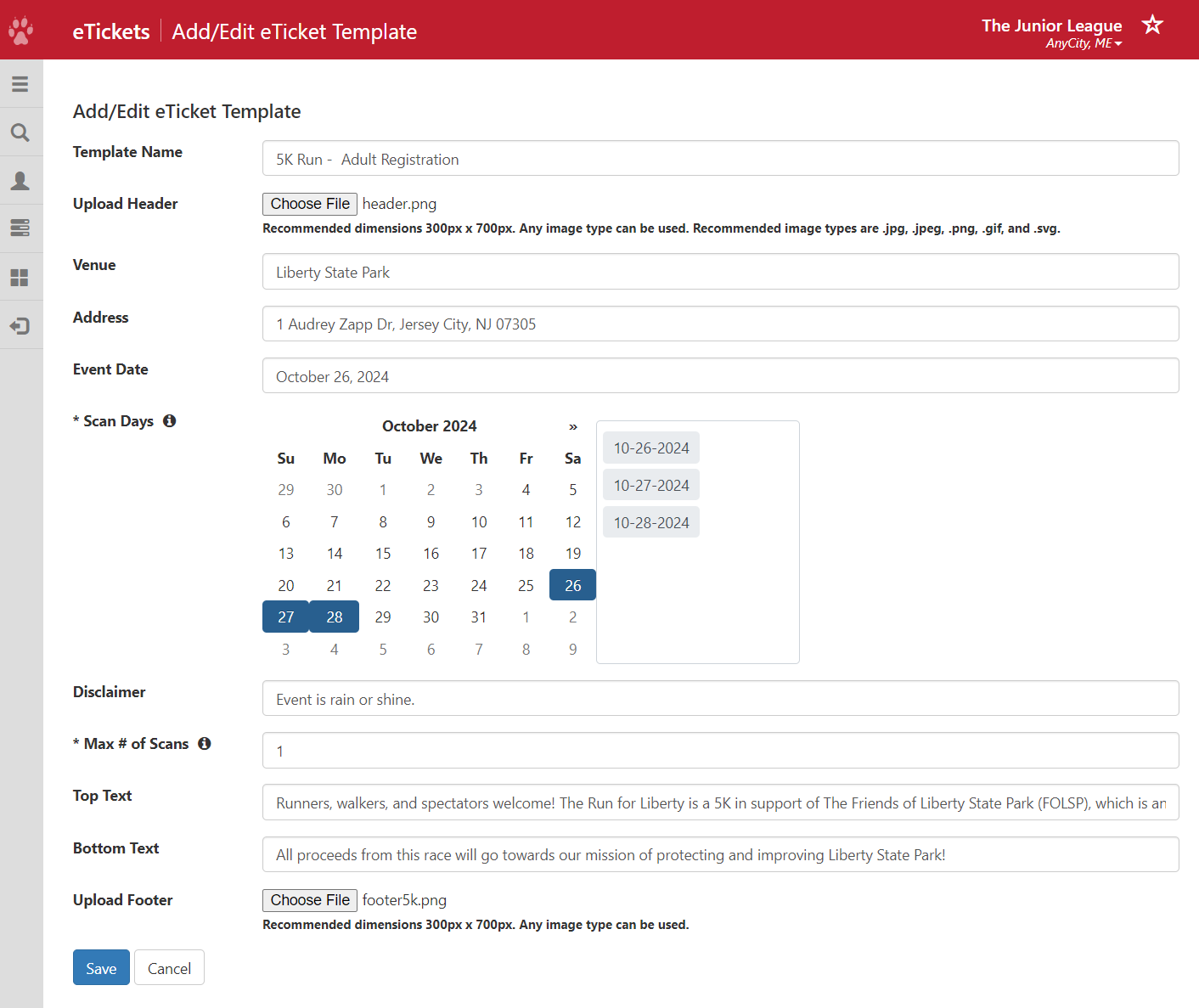This screenshot has height=1008, width=1199.
Task: Click the favorite star icon in header
Action: point(1152,25)
